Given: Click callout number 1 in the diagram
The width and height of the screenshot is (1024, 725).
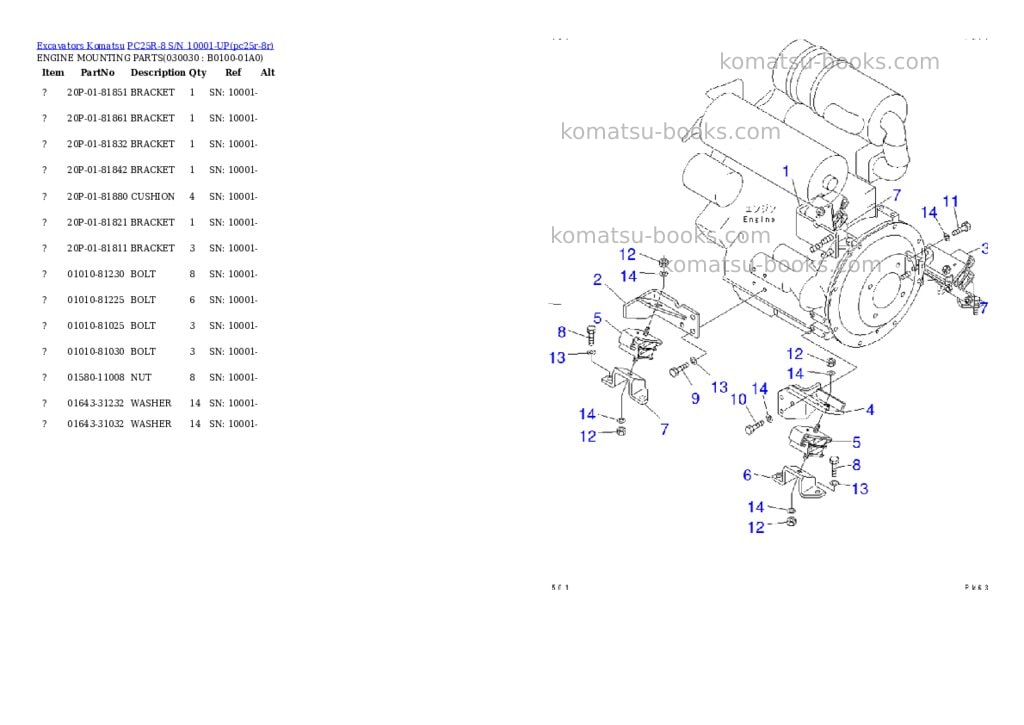Looking at the screenshot, I should tap(786, 172).
